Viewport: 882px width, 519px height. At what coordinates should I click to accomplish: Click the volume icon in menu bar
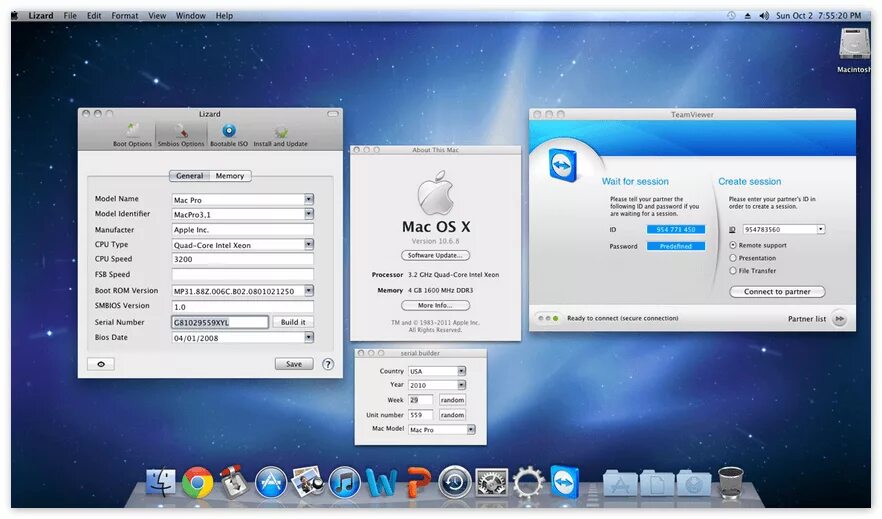coord(764,16)
